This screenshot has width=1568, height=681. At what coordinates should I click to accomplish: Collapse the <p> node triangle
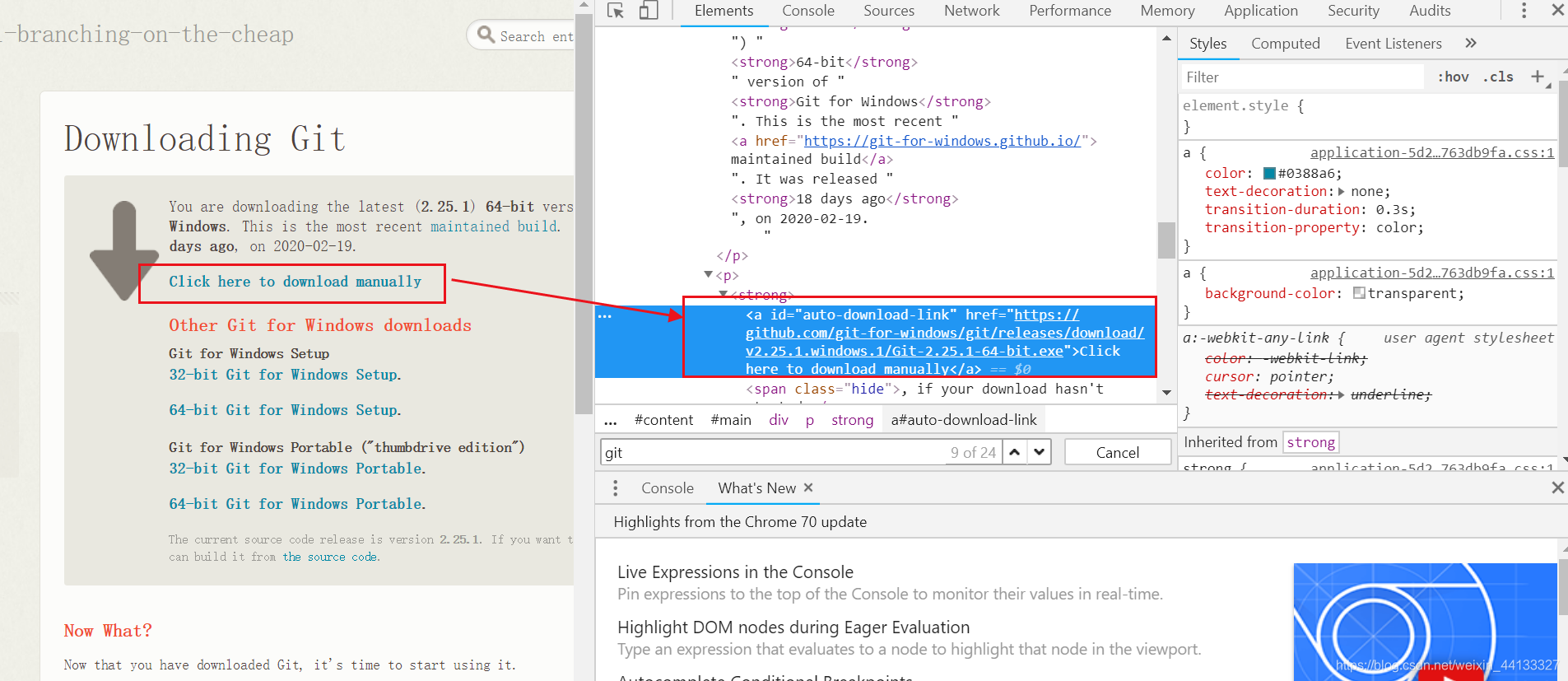[x=709, y=275]
